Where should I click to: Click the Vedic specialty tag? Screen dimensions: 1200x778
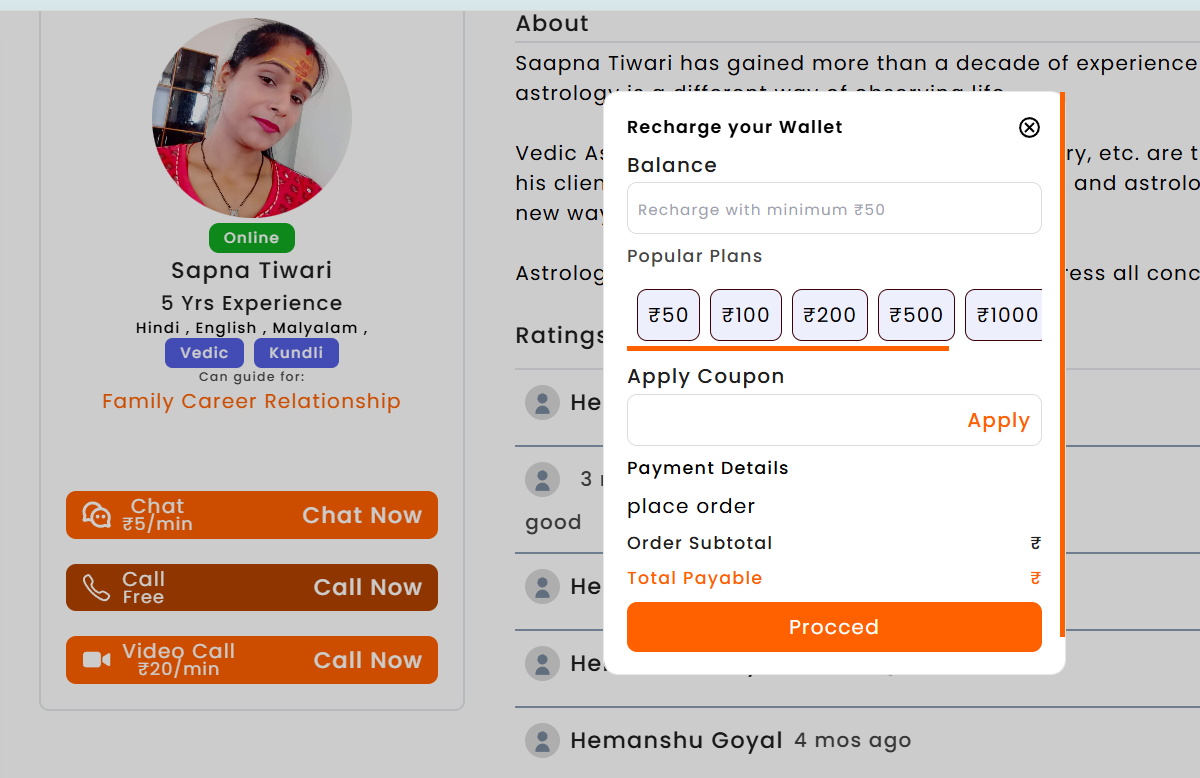tap(204, 353)
